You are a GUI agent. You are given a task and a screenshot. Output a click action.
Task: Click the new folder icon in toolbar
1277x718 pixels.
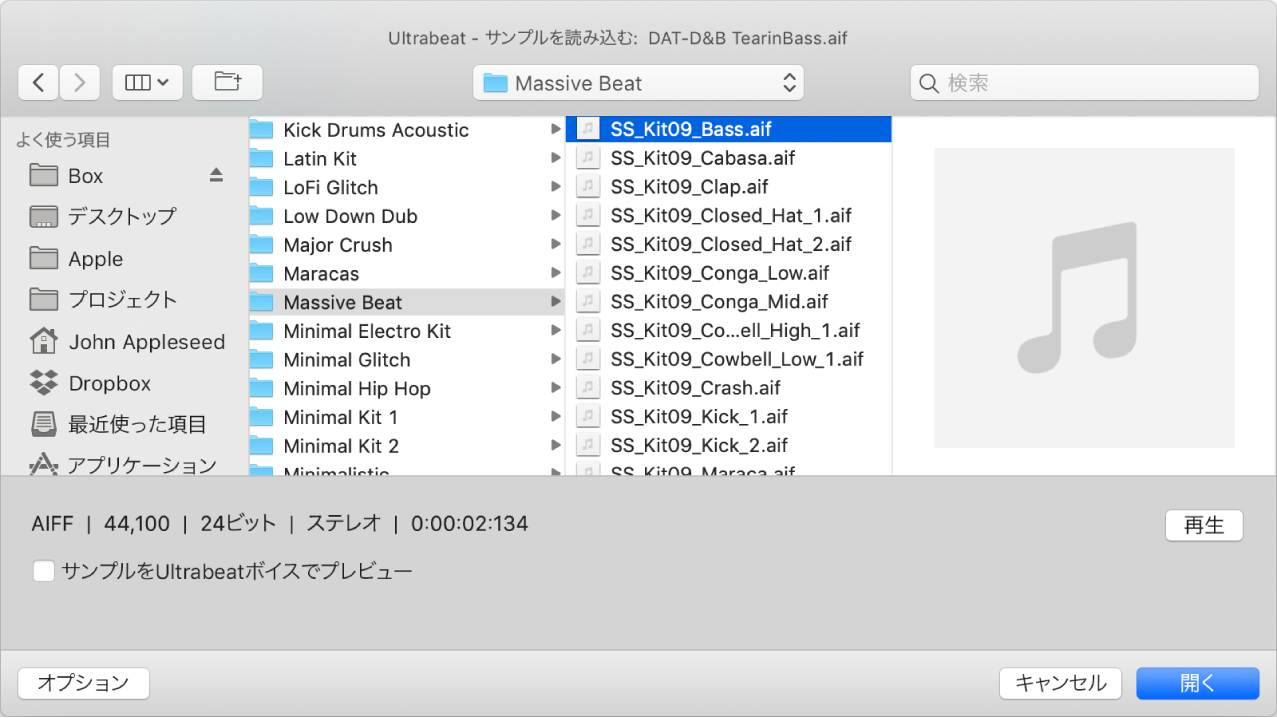pyautogui.click(x=226, y=82)
